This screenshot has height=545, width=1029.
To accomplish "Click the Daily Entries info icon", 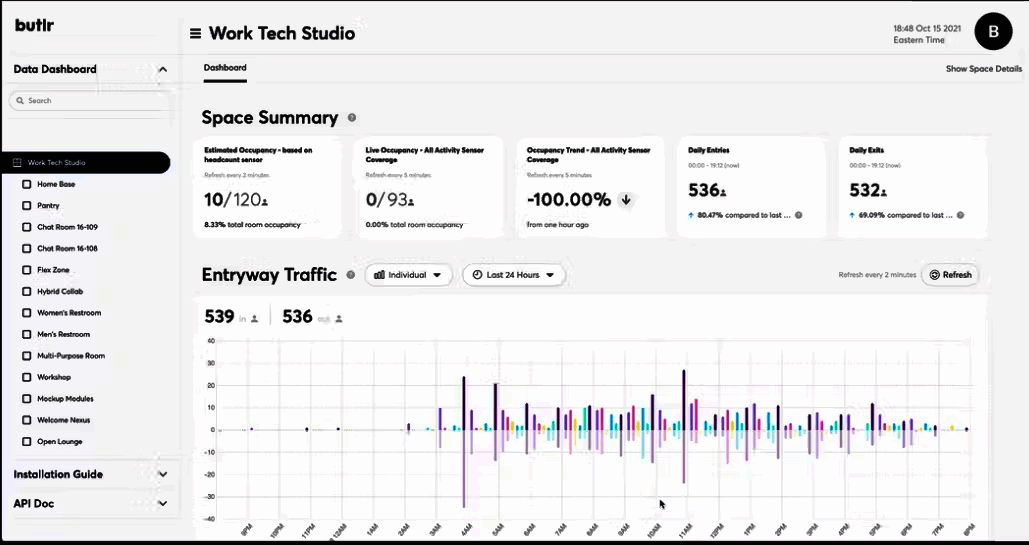I will 798,215.
